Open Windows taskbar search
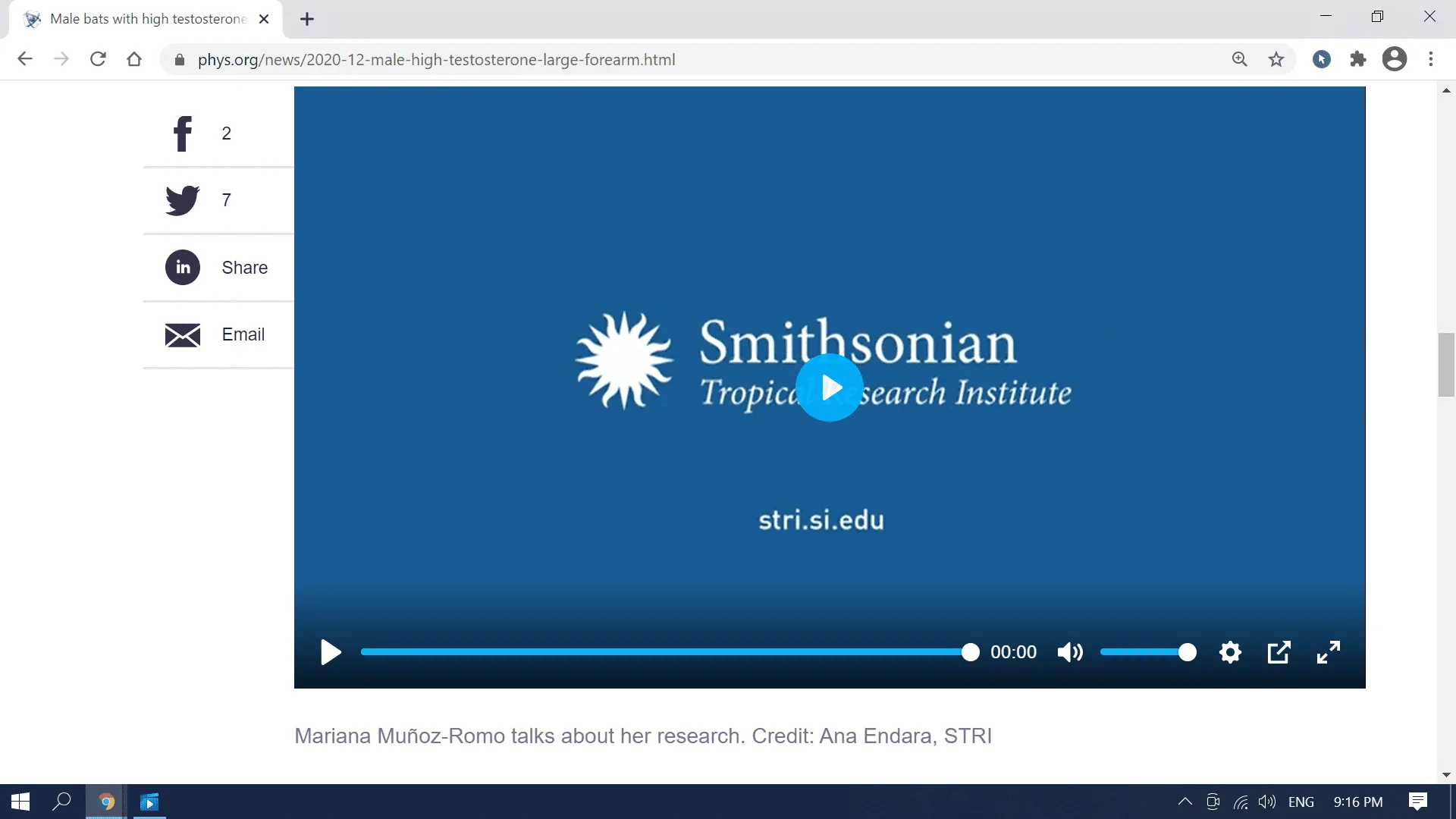 61,802
